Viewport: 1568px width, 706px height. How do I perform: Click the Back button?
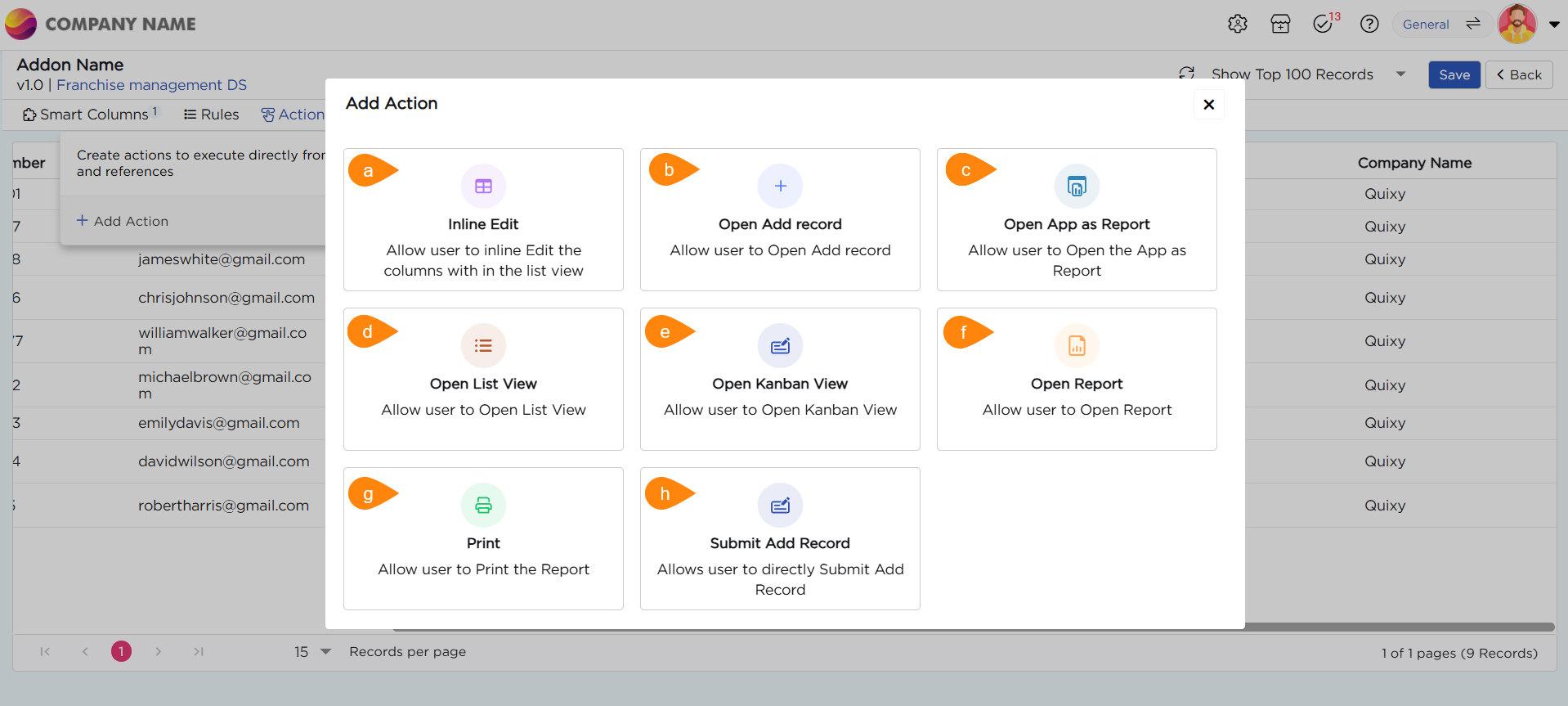click(1518, 75)
